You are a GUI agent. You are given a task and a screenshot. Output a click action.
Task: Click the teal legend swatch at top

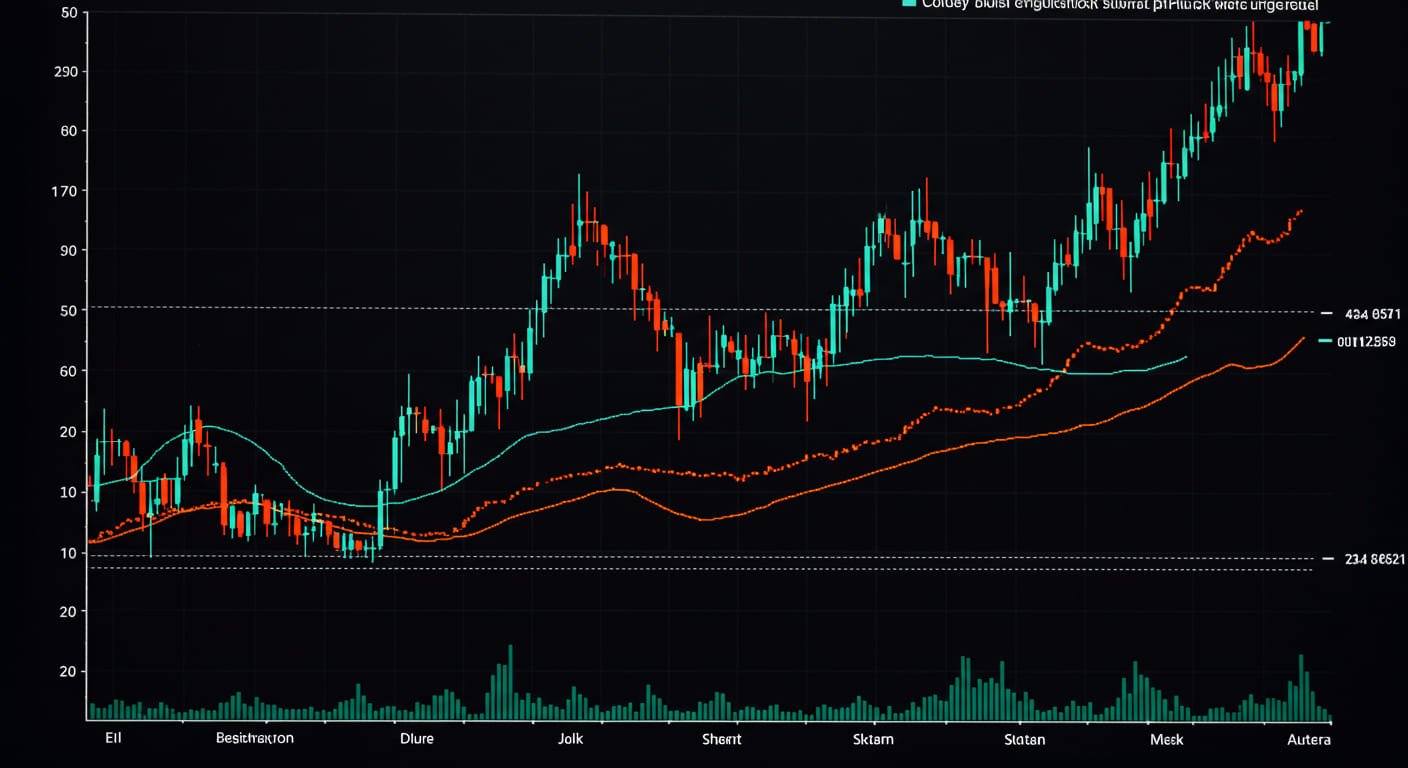pyautogui.click(x=908, y=4)
